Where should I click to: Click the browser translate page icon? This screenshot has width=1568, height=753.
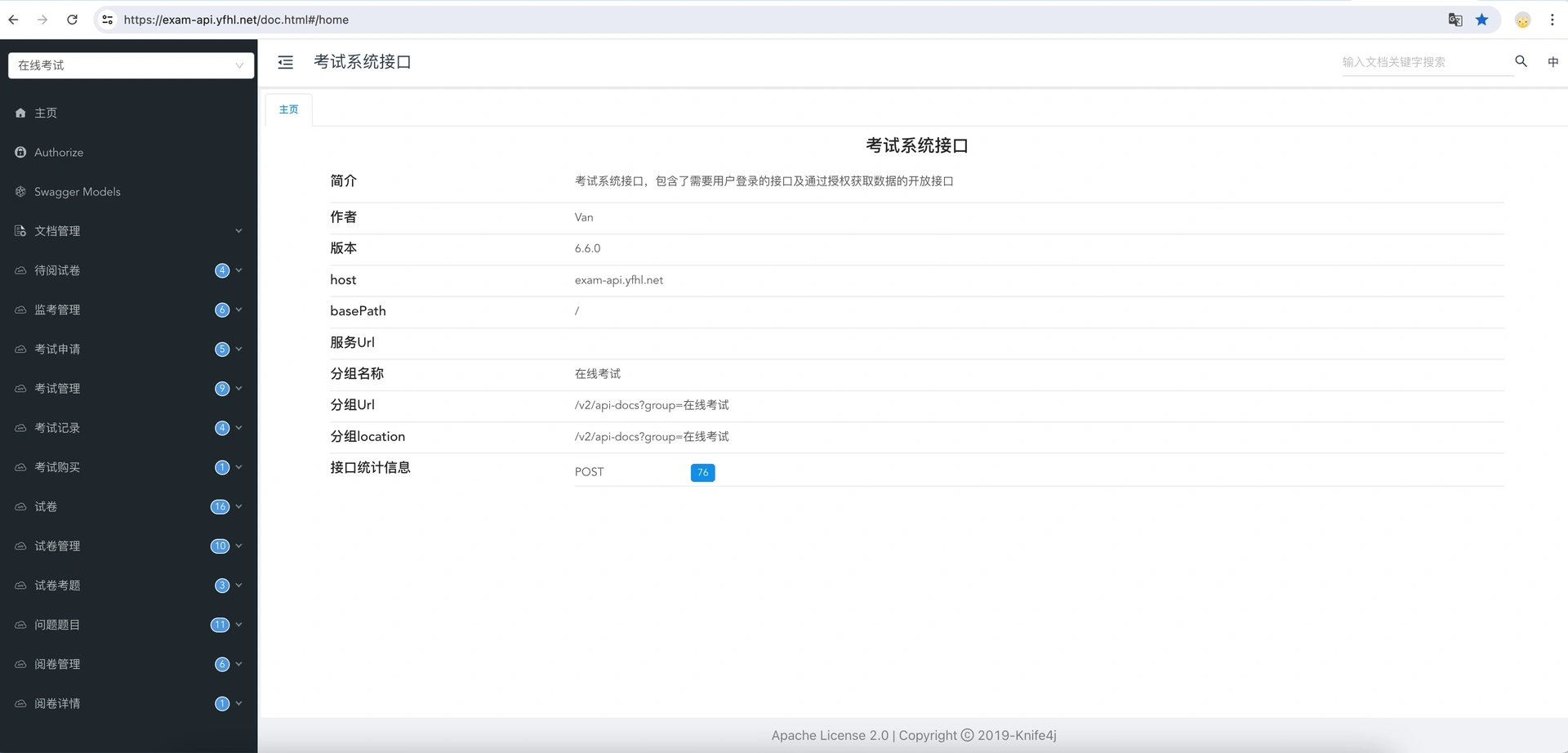click(1454, 20)
